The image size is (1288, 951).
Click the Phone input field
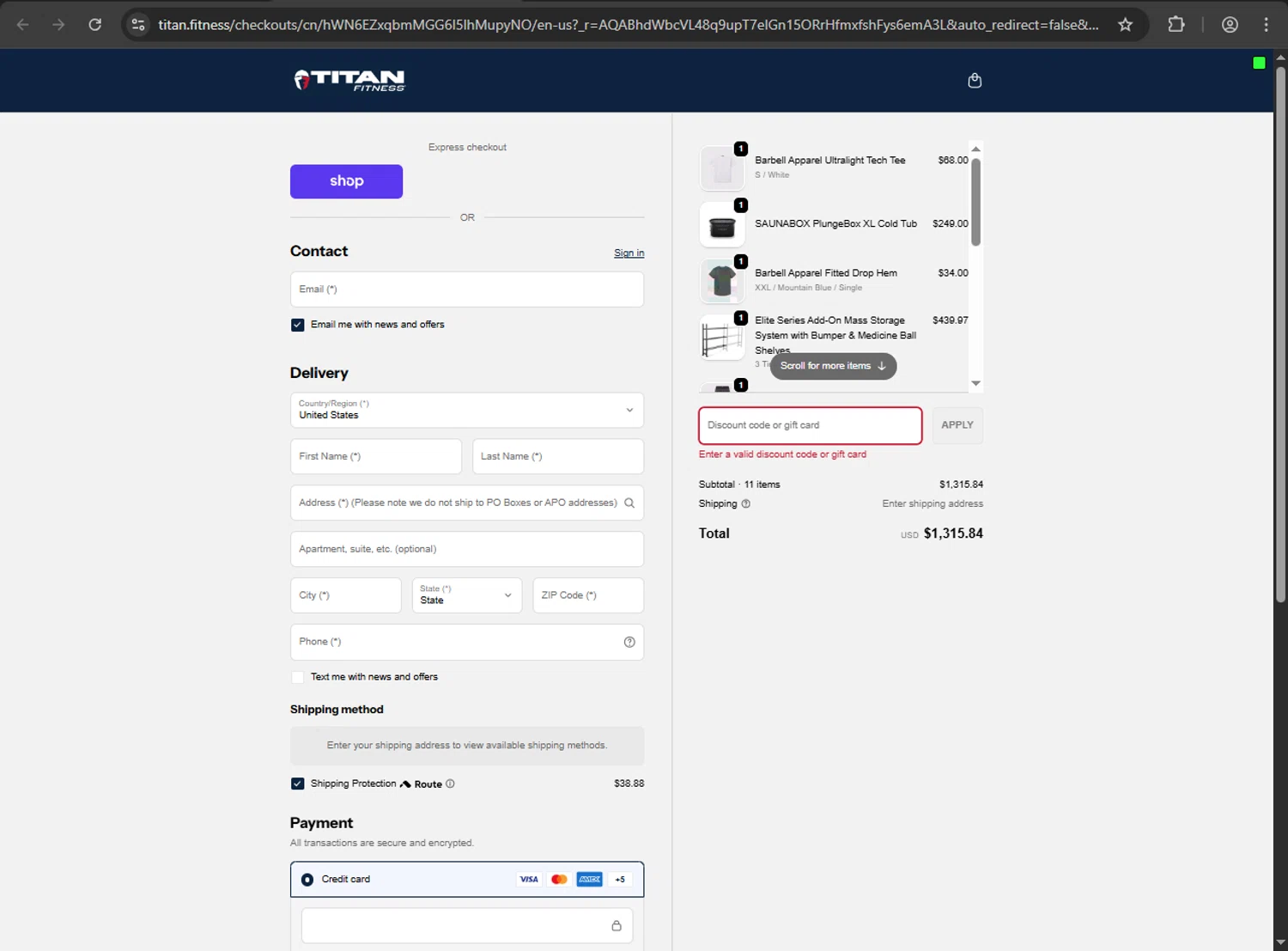467,643
